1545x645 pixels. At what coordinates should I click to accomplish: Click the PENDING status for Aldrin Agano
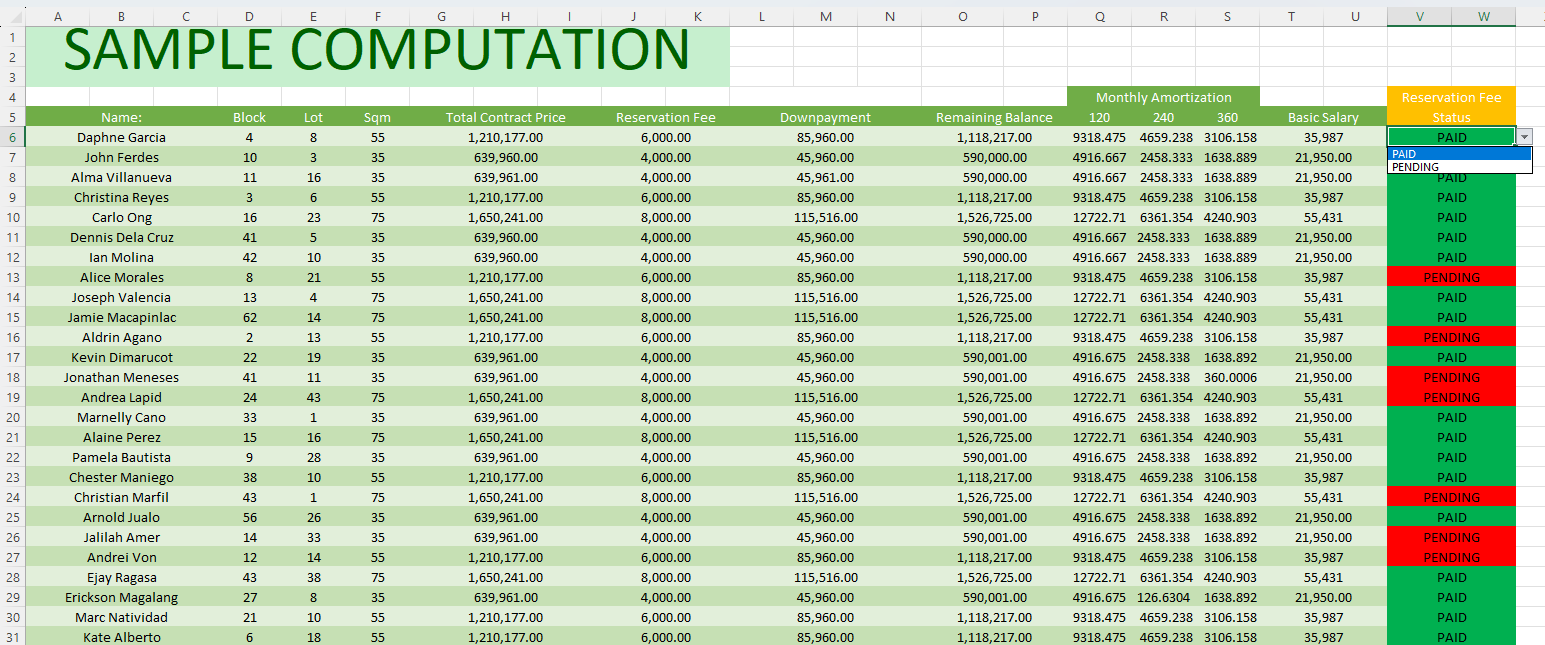tap(1451, 337)
